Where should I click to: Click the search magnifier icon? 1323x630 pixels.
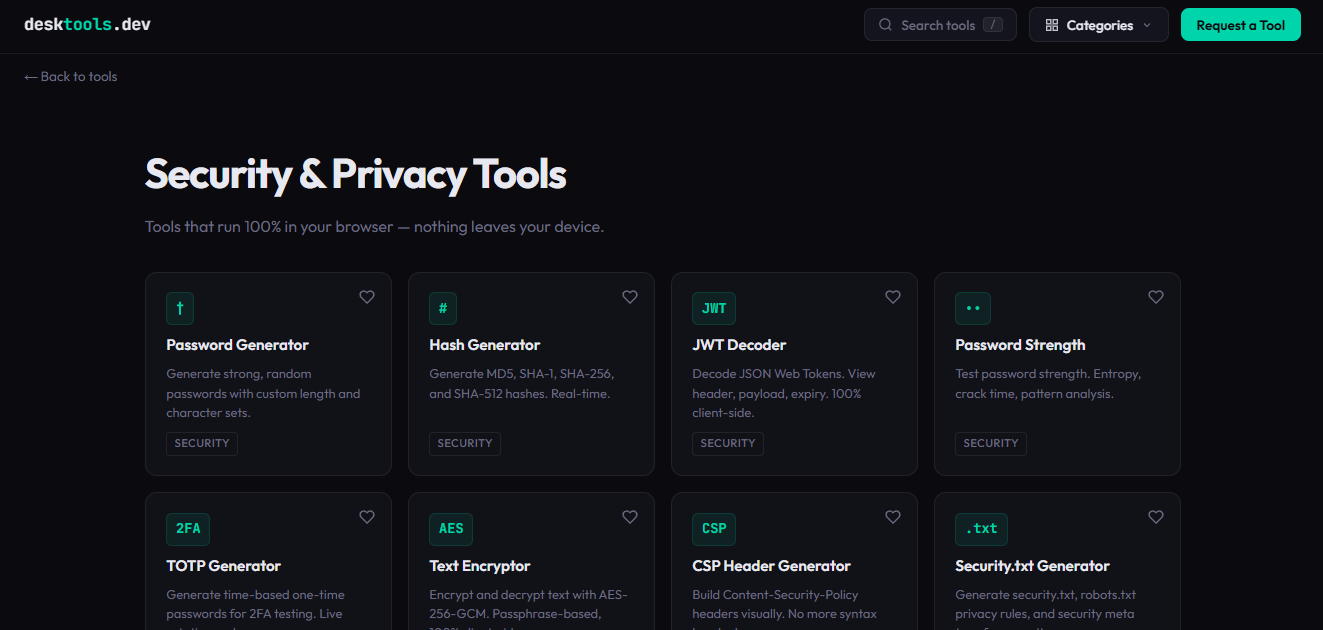pos(885,24)
